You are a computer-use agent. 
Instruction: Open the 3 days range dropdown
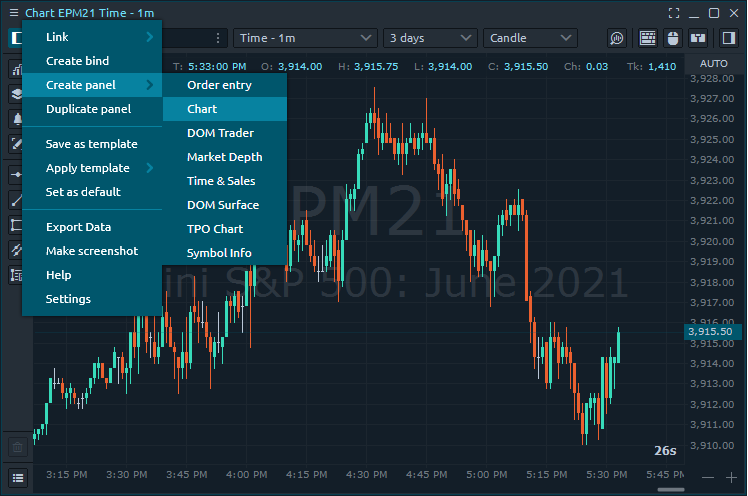tap(430, 38)
